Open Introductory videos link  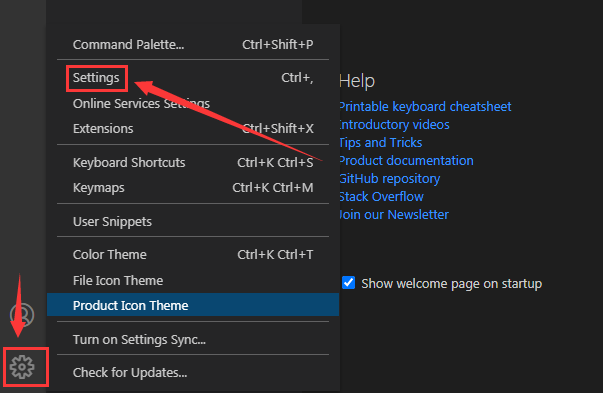[x=394, y=125]
